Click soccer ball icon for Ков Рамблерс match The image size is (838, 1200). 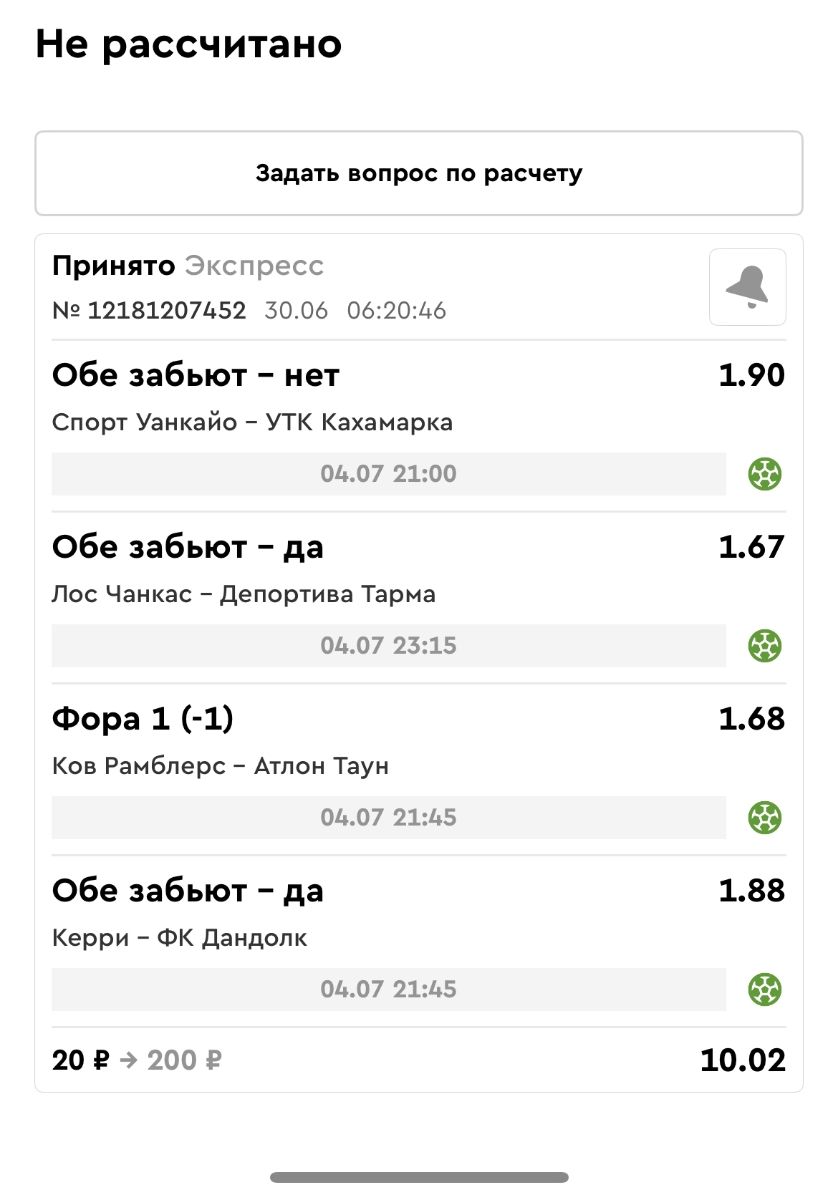point(765,818)
